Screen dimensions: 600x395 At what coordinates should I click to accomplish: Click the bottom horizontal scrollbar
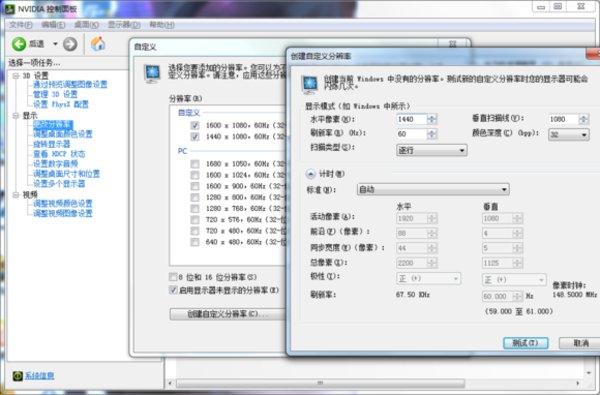(x=320, y=383)
